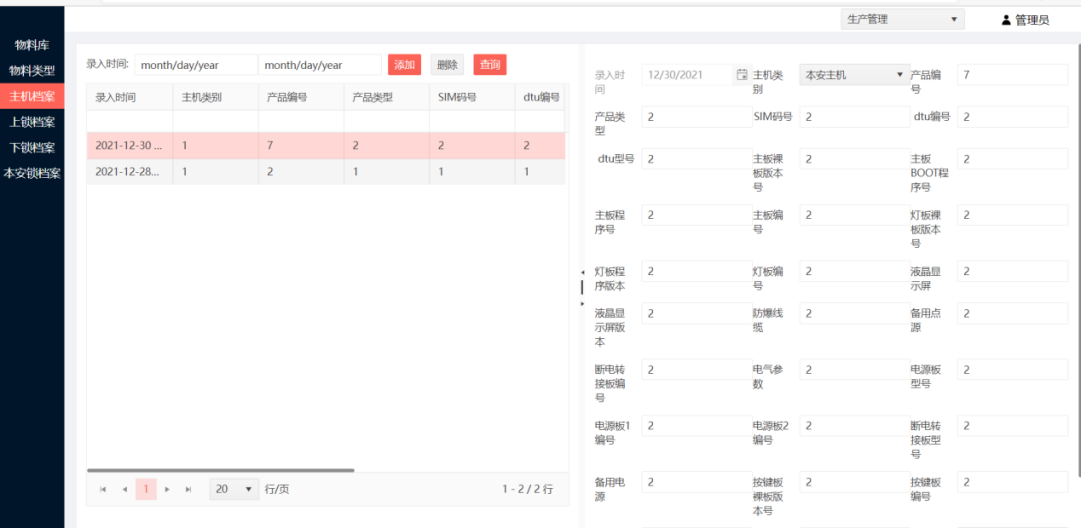Go to next page of the grid
The width and height of the screenshot is (1082, 529).
click(x=167, y=489)
